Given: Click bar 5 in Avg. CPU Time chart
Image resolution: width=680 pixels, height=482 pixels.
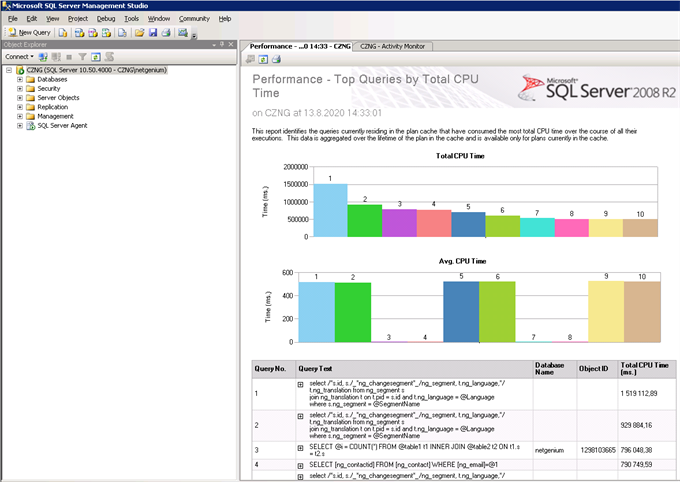Looking at the screenshot, I should coord(461,312).
